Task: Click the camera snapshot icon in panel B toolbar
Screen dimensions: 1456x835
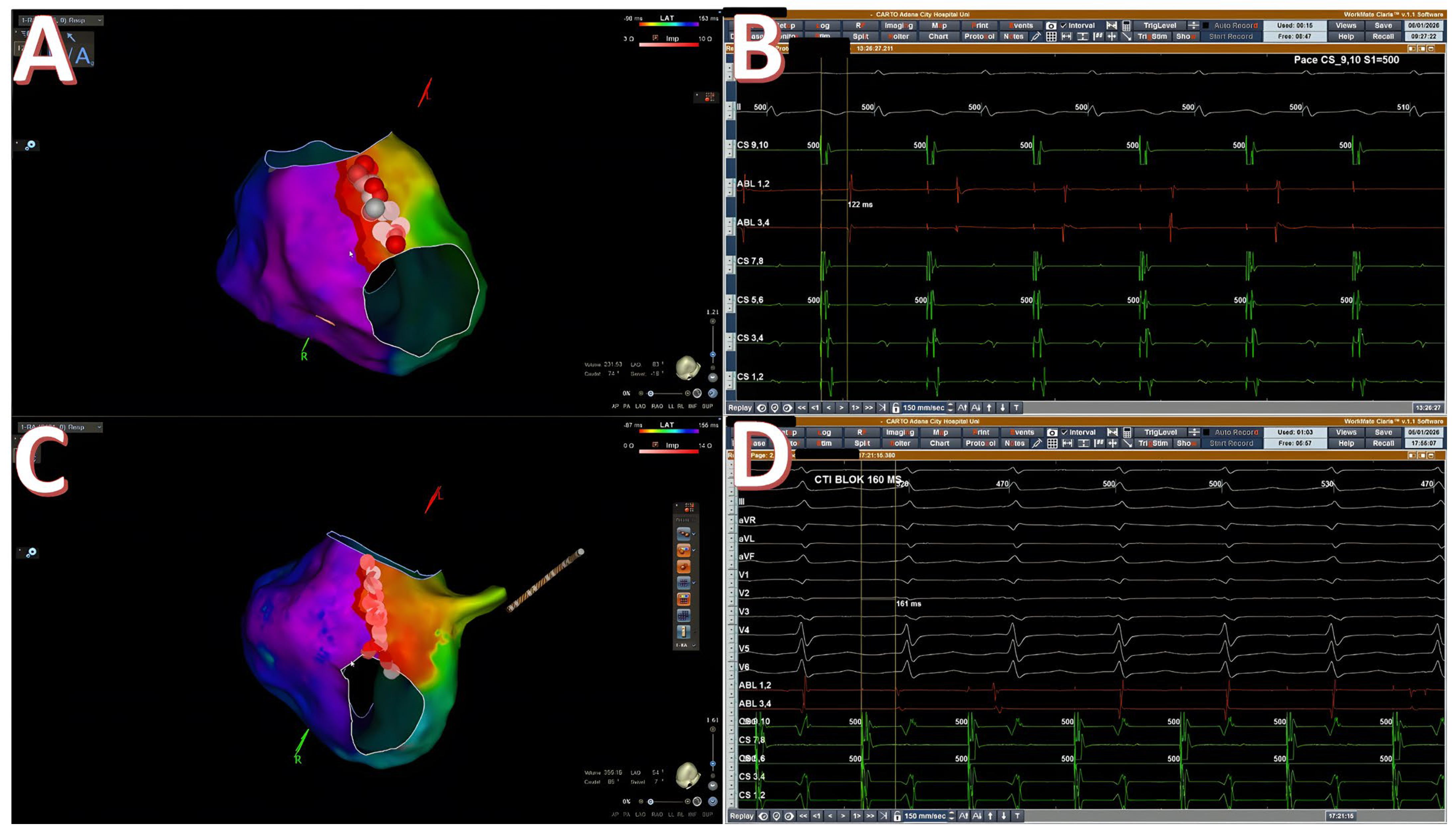Action: [x=1050, y=26]
